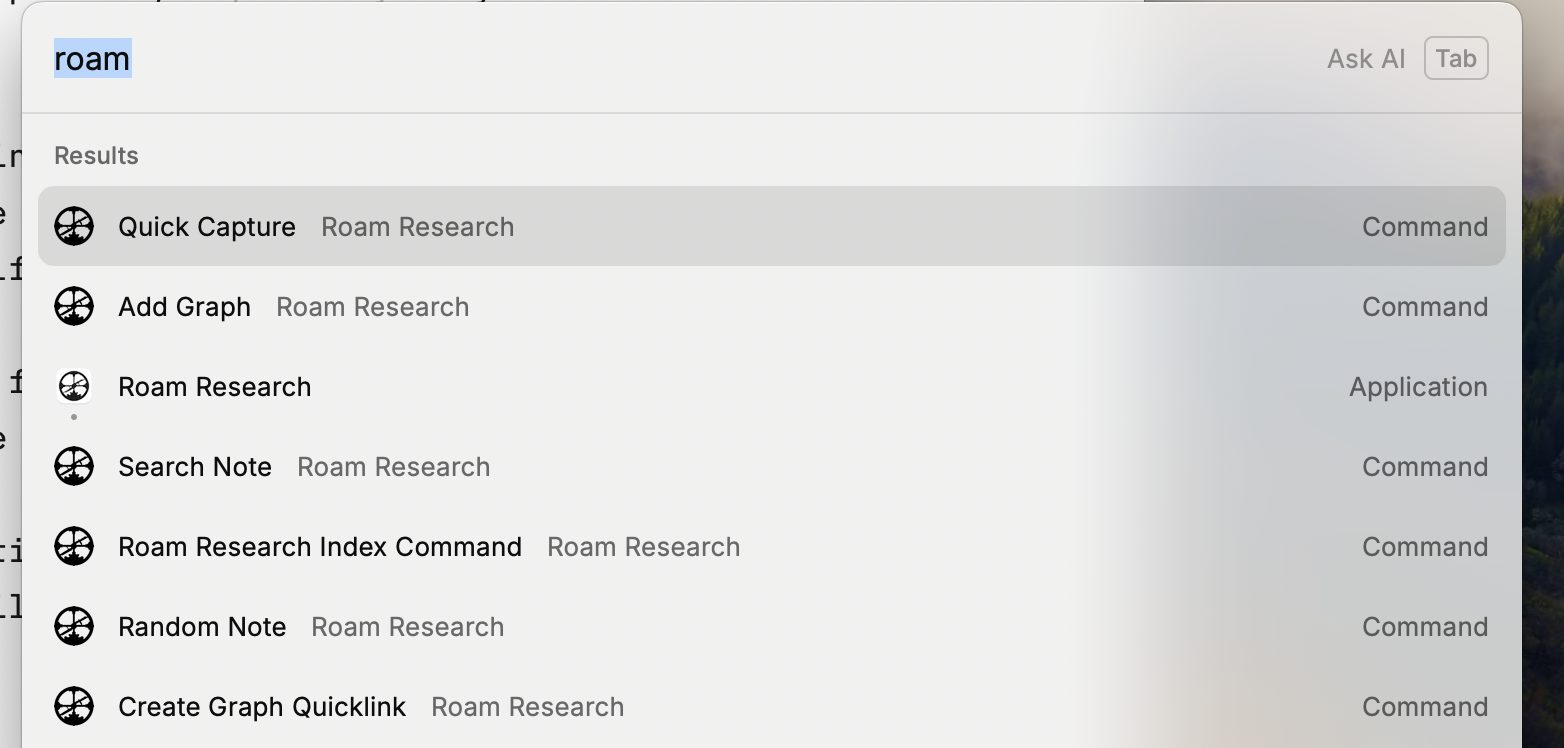Viewport: 1564px width, 748px height.
Task: Click the search field containing "roam"
Action: 600,59
